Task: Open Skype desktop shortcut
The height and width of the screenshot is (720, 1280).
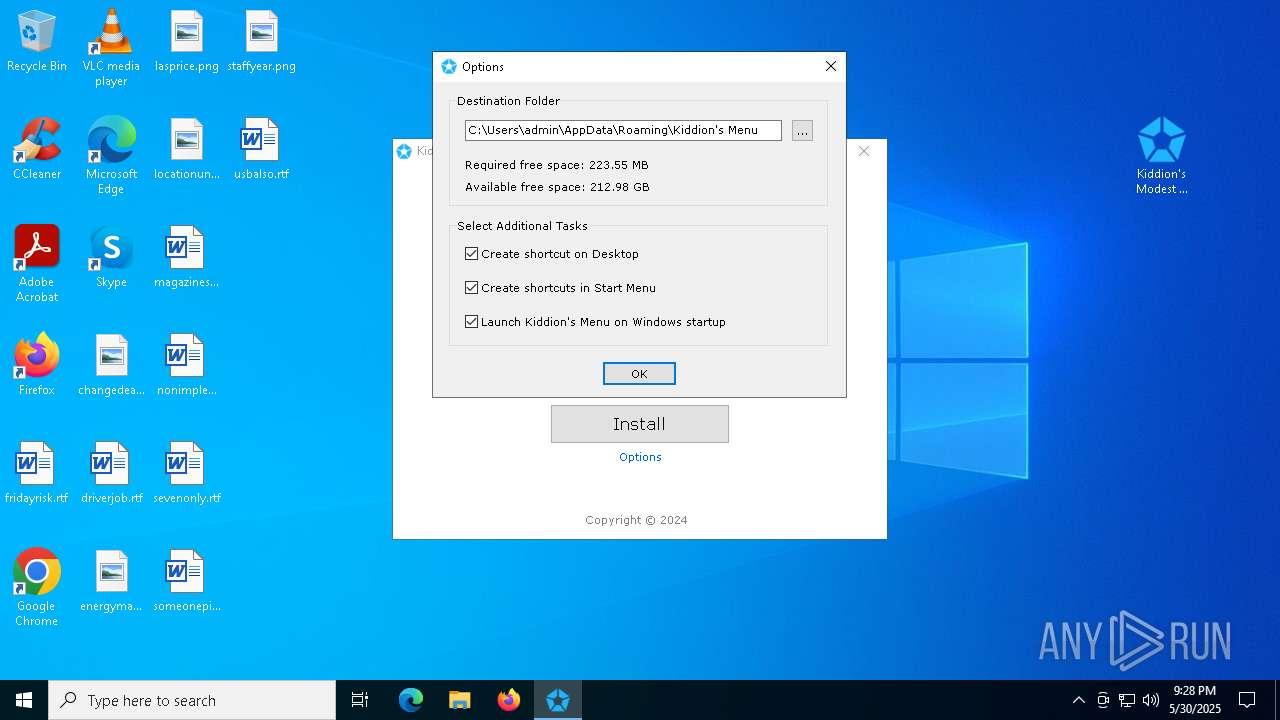Action: [111, 258]
